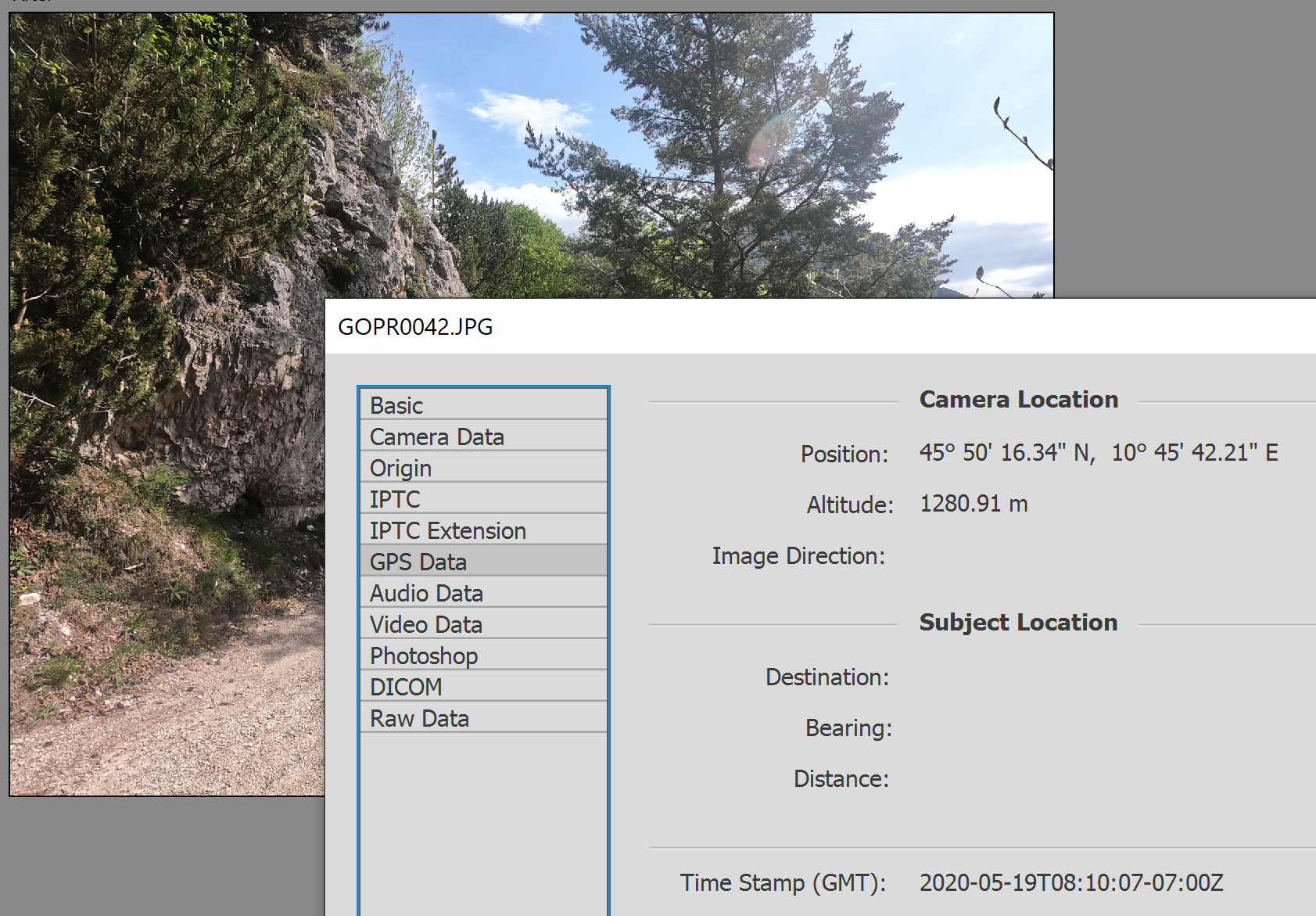Click the Bearing label
The image size is (1316, 916).
tap(848, 728)
